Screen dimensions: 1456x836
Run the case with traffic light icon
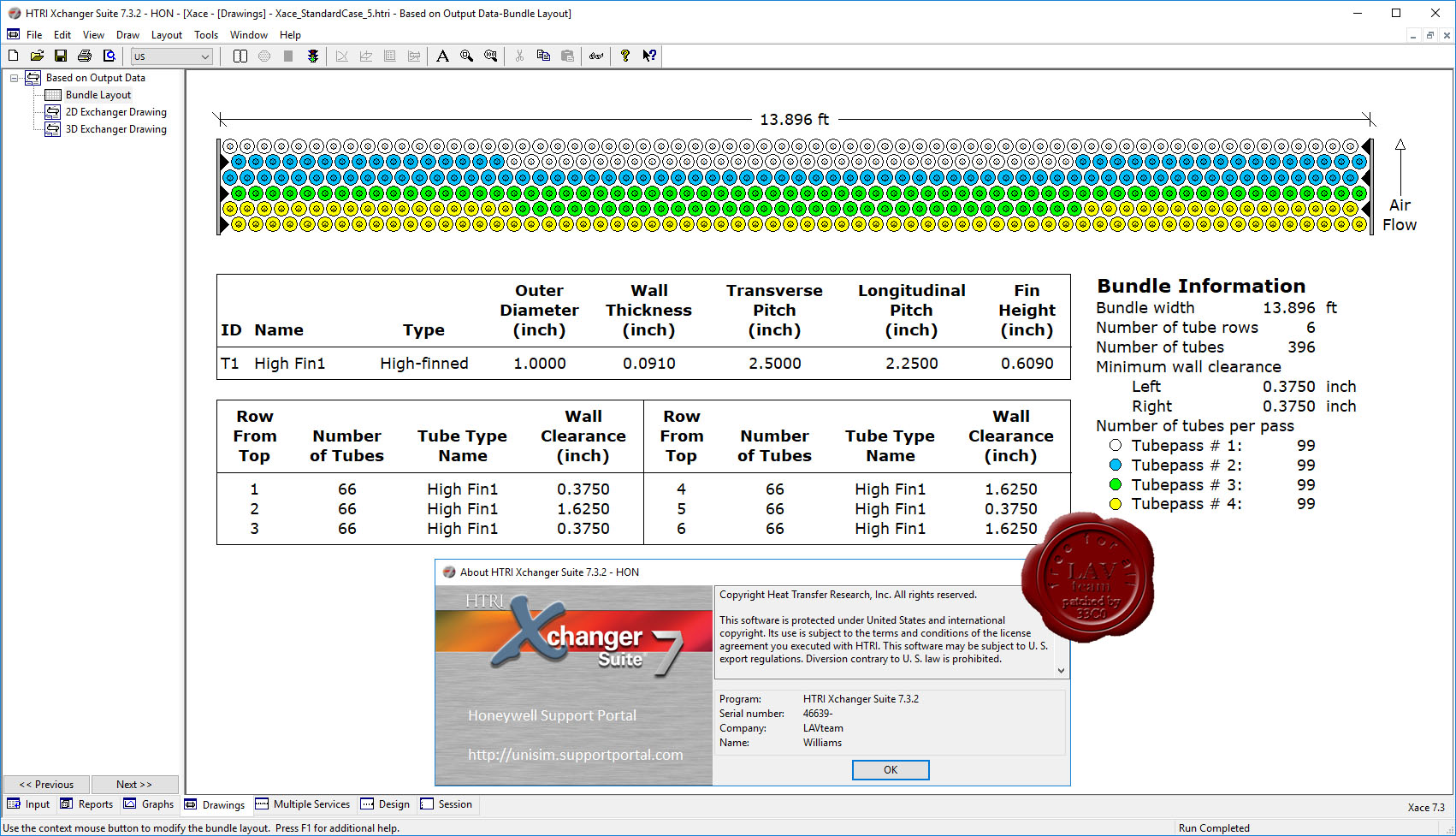click(x=313, y=56)
